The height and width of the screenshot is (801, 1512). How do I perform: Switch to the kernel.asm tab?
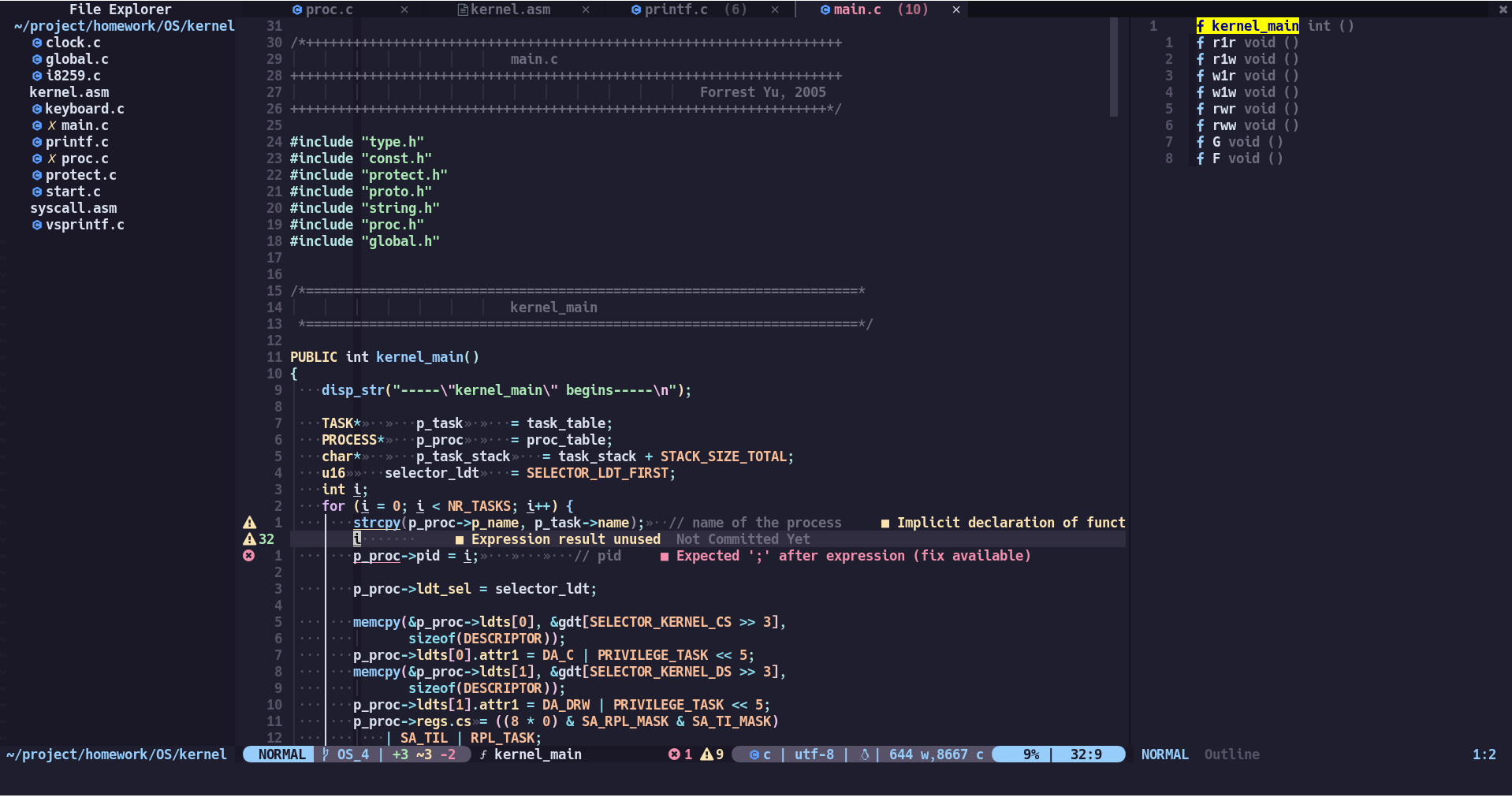click(x=510, y=9)
